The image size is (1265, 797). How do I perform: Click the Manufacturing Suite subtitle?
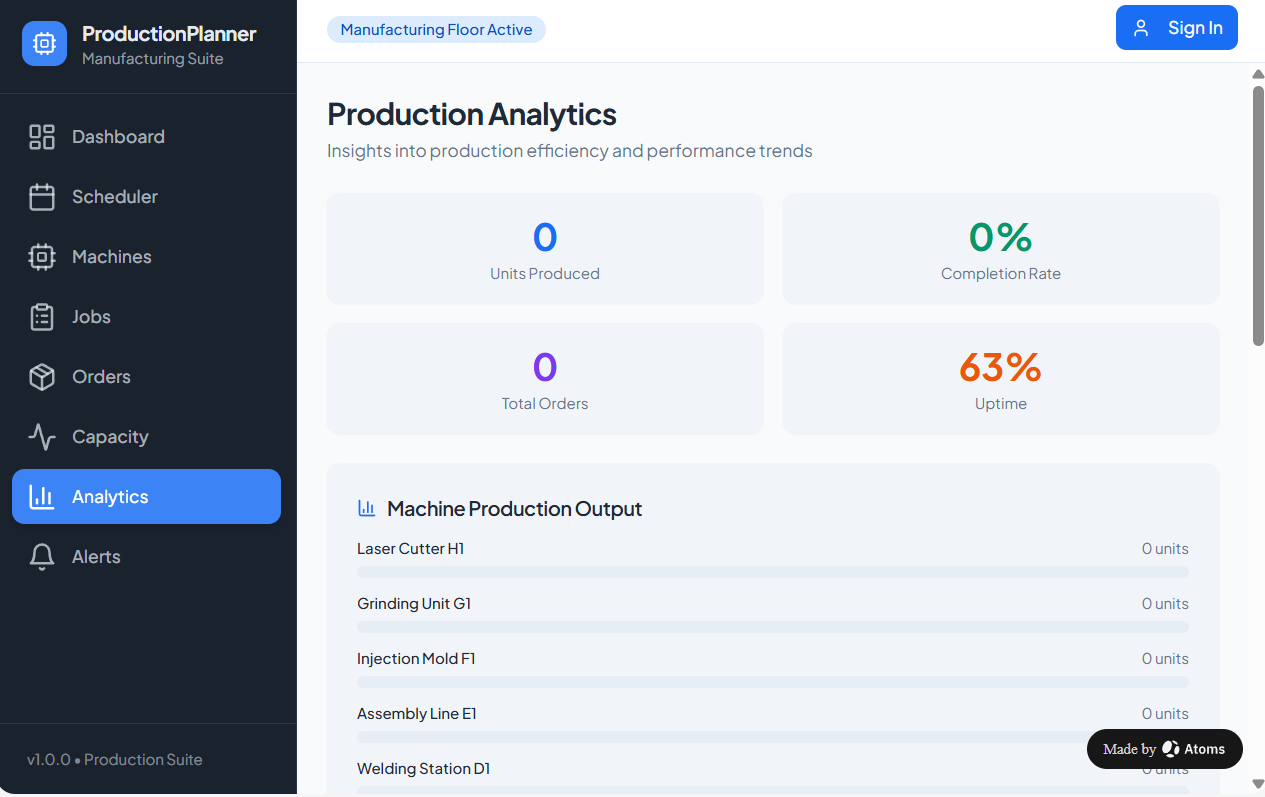(153, 59)
